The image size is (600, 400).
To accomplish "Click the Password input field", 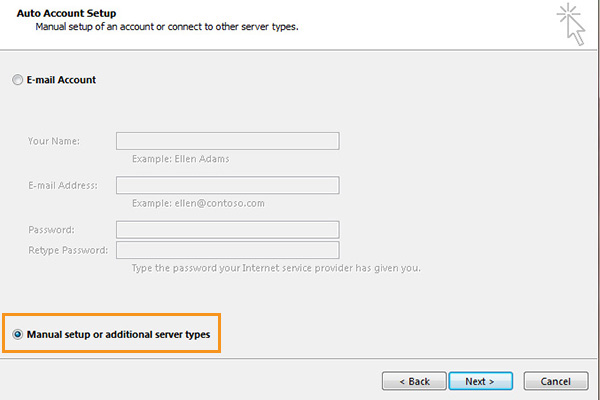I will (x=228, y=230).
